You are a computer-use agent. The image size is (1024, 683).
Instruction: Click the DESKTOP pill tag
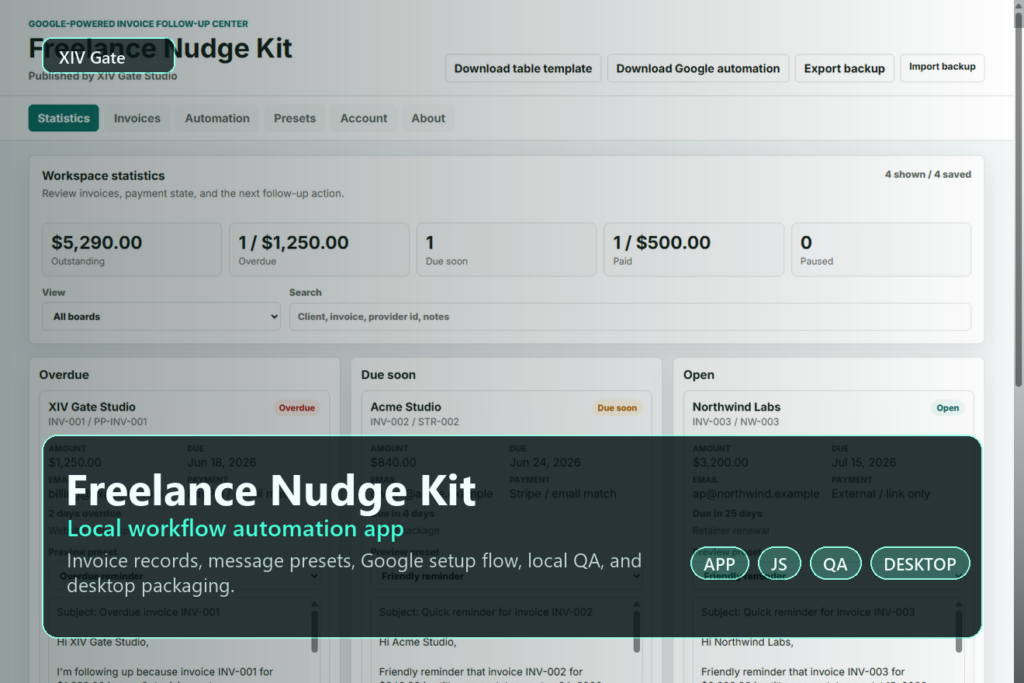(920, 564)
